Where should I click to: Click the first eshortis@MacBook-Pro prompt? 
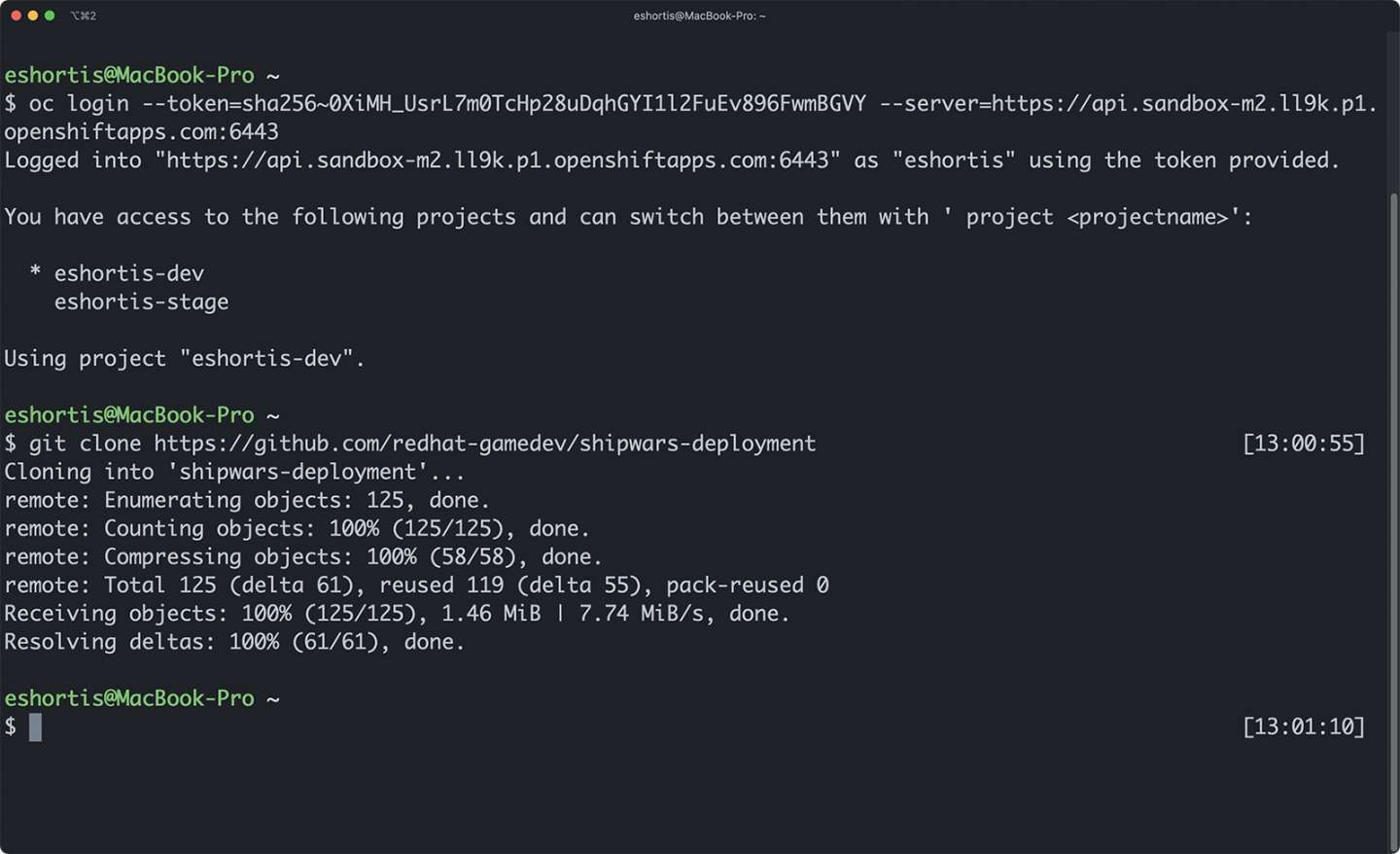(128, 75)
